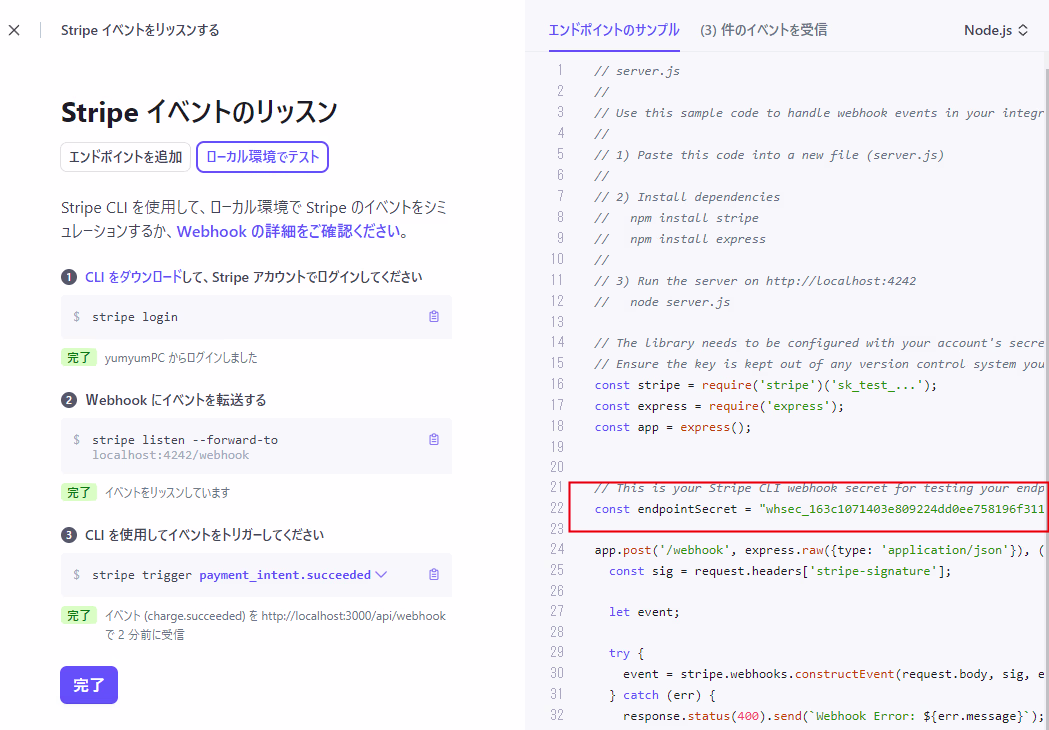Copy the stripe listen --forward-to command

(434, 440)
